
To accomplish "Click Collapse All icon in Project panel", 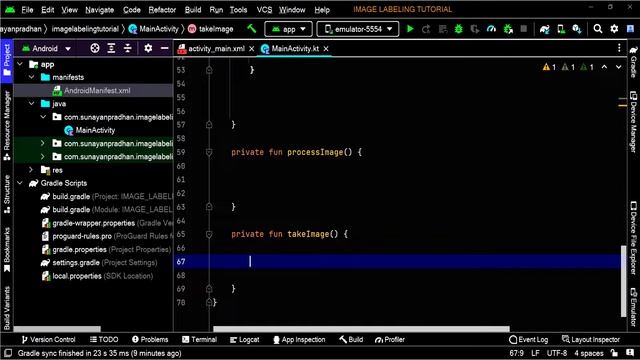I will [x=128, y=49].
